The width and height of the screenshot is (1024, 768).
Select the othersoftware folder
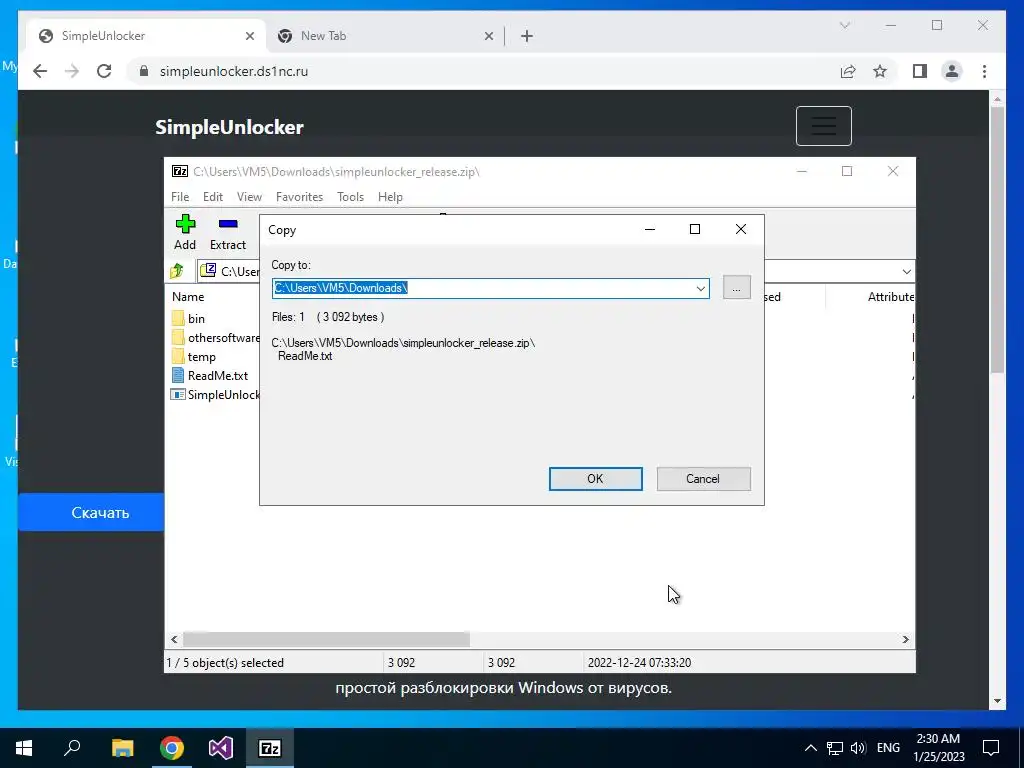pos(216,338)
